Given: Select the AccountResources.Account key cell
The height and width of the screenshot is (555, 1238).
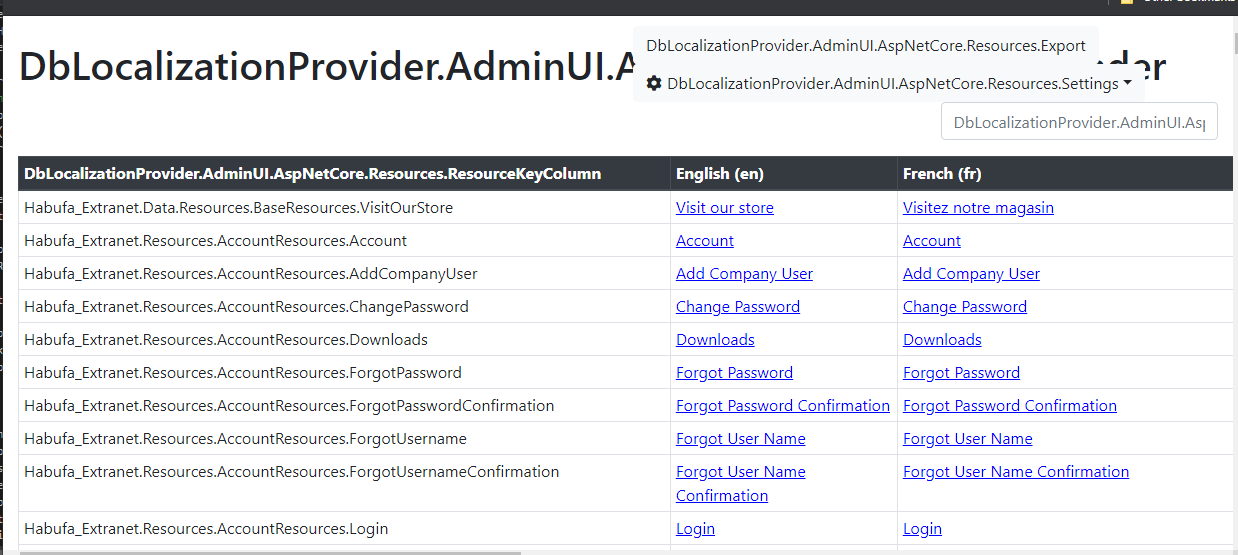Looking at the screenshot, I should point(344,241).
